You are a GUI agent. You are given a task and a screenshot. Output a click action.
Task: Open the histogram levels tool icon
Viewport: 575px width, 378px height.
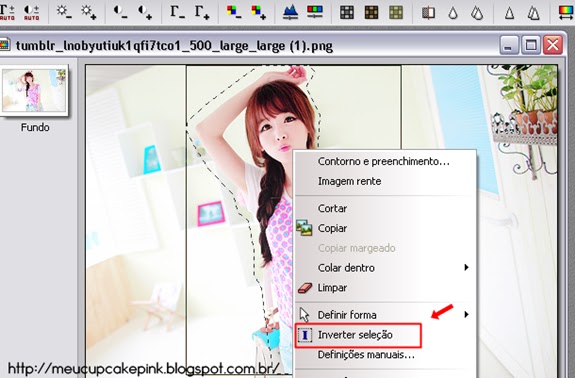coord(290,12)
